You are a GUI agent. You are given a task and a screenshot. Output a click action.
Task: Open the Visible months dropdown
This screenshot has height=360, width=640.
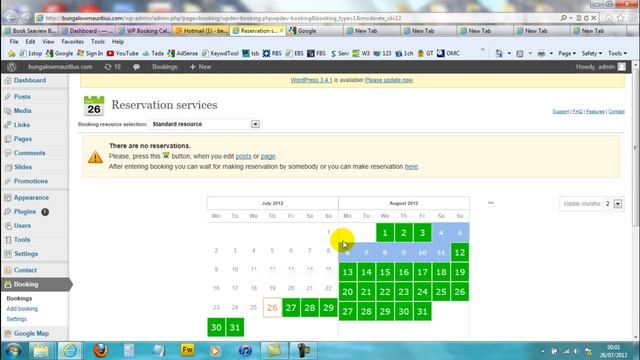(x=613, y=204)
